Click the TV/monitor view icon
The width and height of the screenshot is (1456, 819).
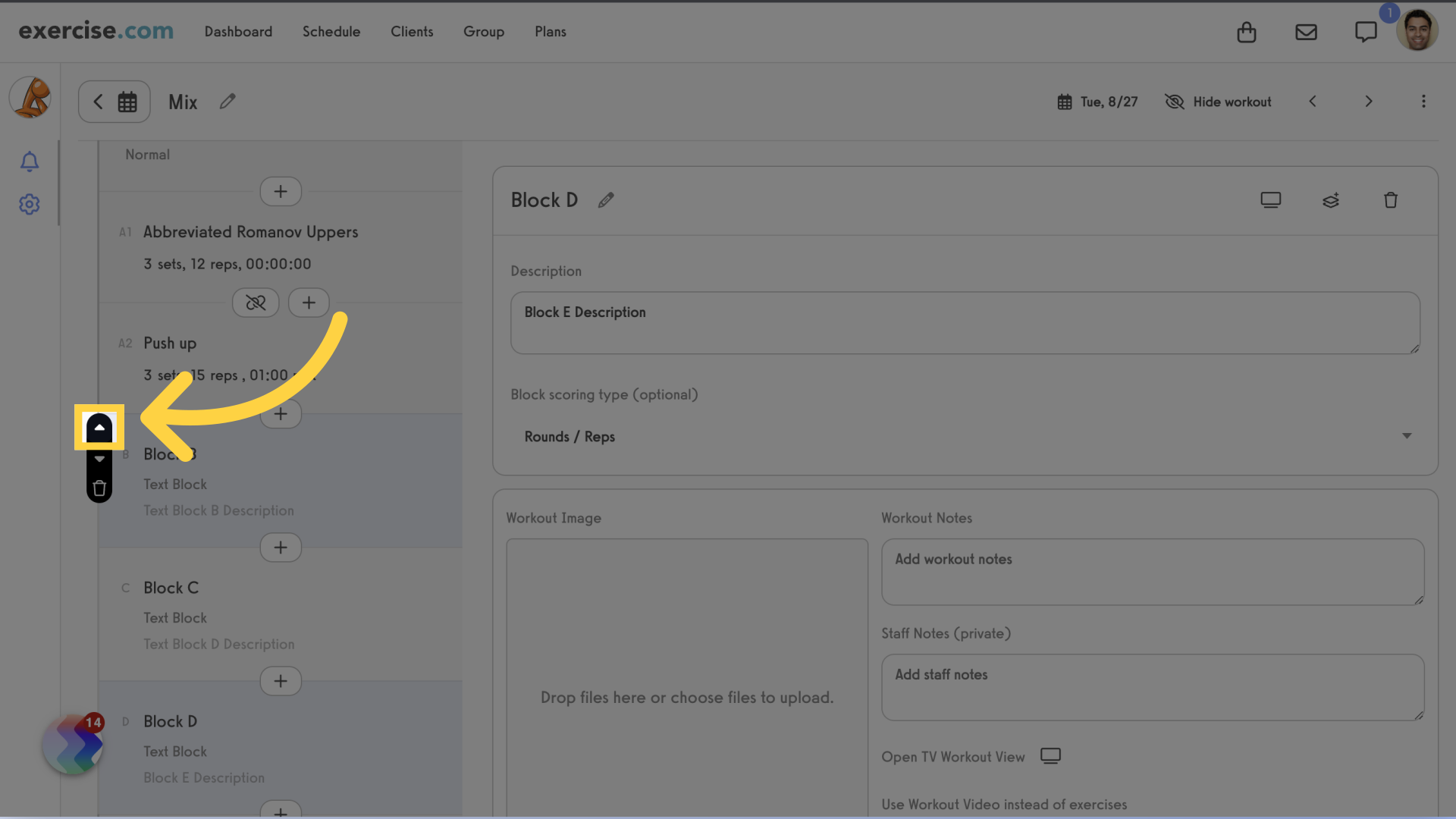(1270, 199)
